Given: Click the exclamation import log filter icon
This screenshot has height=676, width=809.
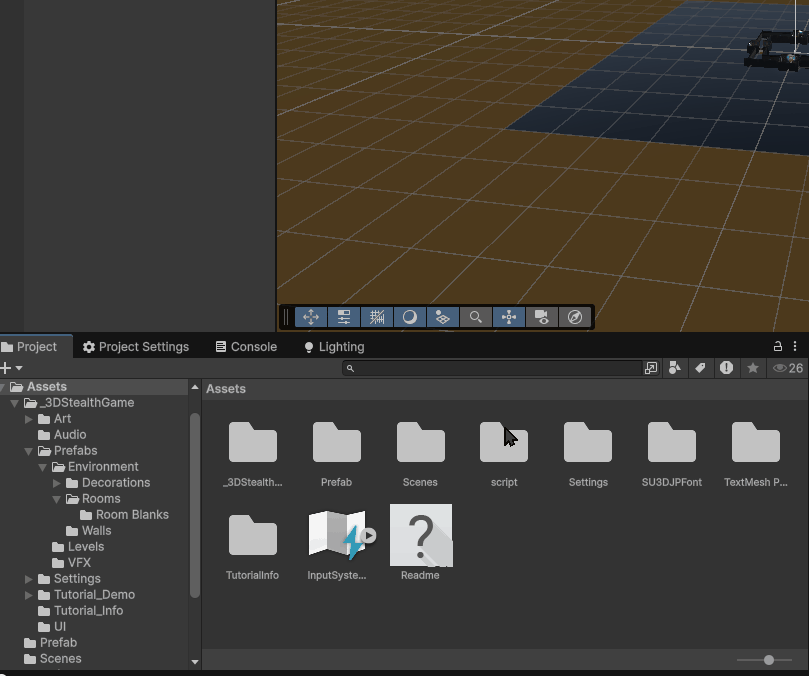Looking at the screenshot, I should pos(726,368).
